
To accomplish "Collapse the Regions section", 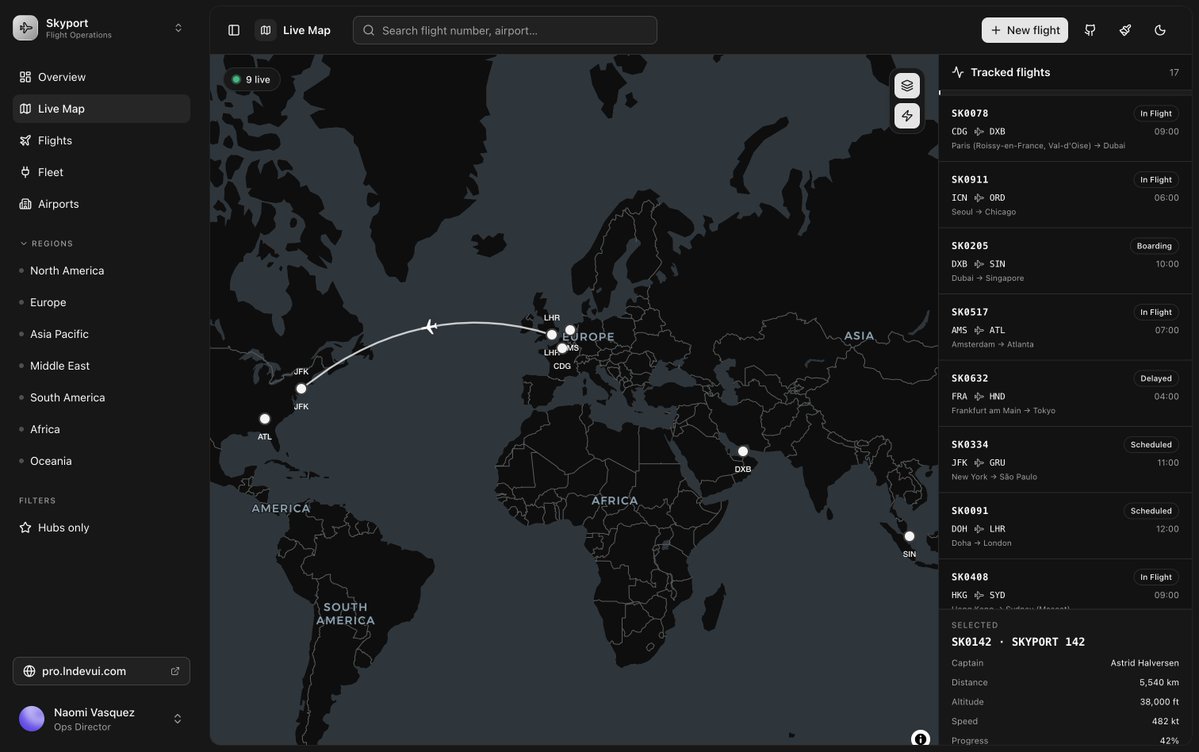I will click(46, 243).
